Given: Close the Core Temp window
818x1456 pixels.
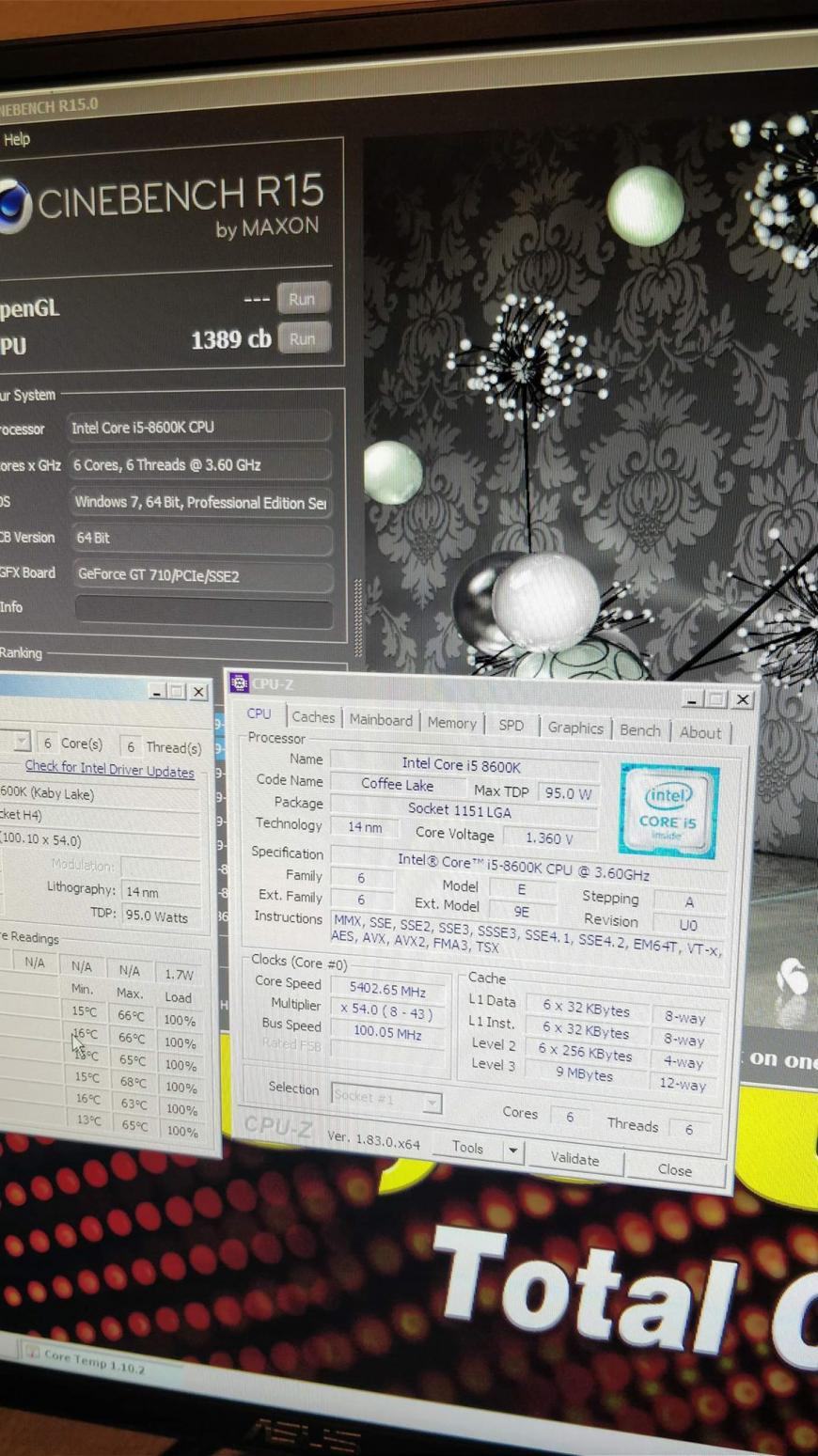Looking at the screenshot, I should tap(198, 692).
